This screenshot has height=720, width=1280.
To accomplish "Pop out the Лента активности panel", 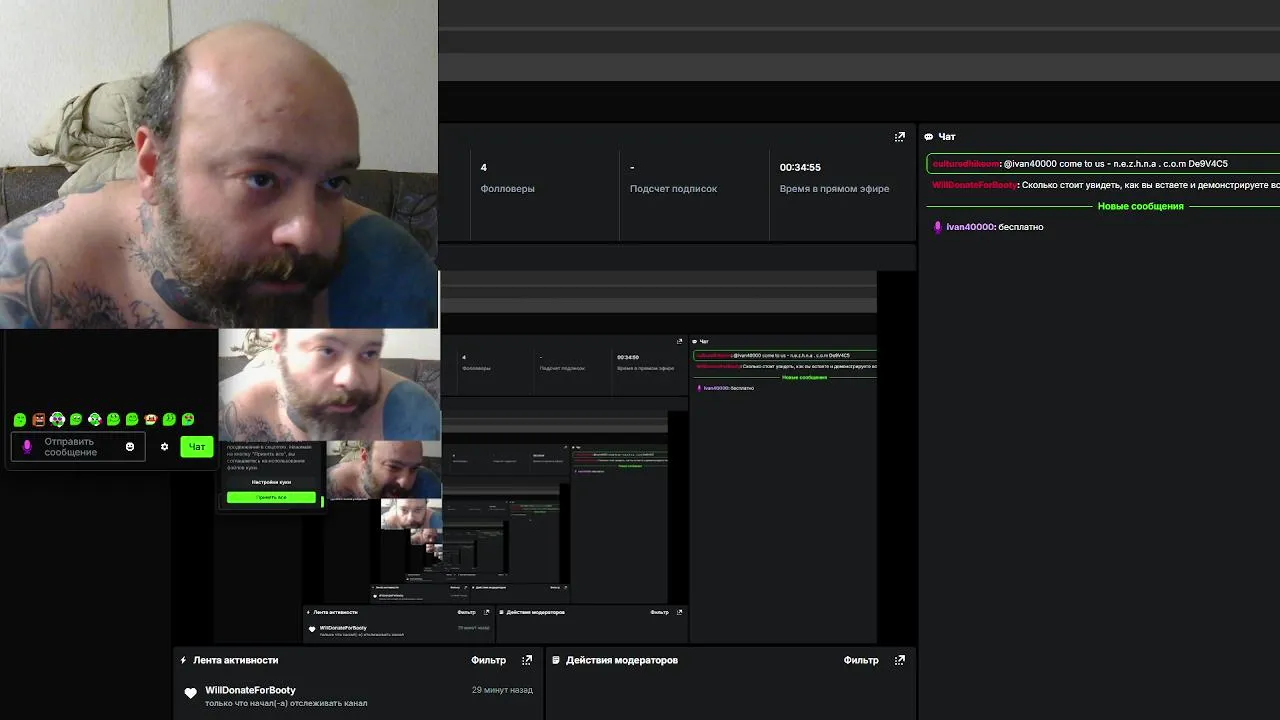I will click(527, 660).
